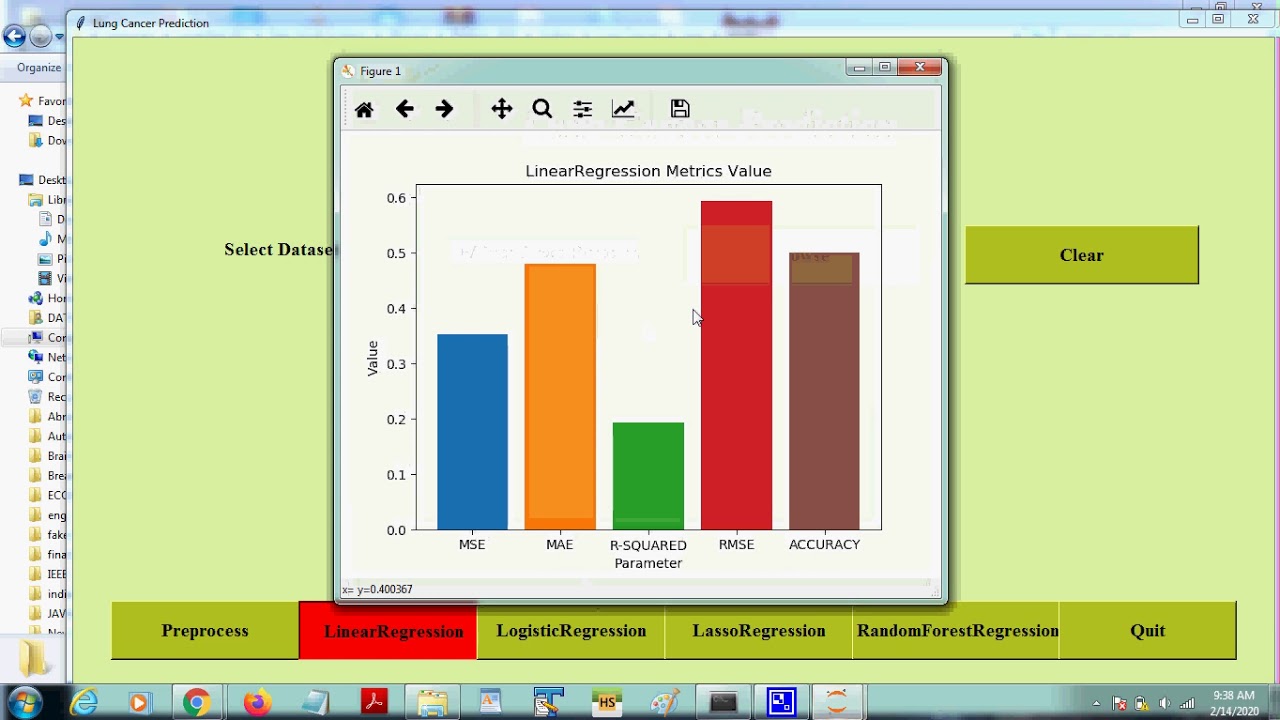Open Paint from taskbar

coord(664,703)
